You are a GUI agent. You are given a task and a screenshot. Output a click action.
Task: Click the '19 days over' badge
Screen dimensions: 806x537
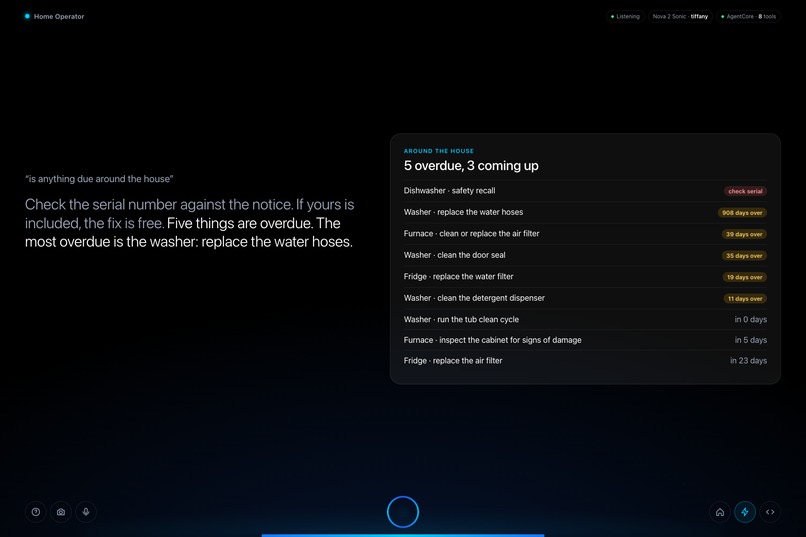pyautogui.click(x=745, y=277)
